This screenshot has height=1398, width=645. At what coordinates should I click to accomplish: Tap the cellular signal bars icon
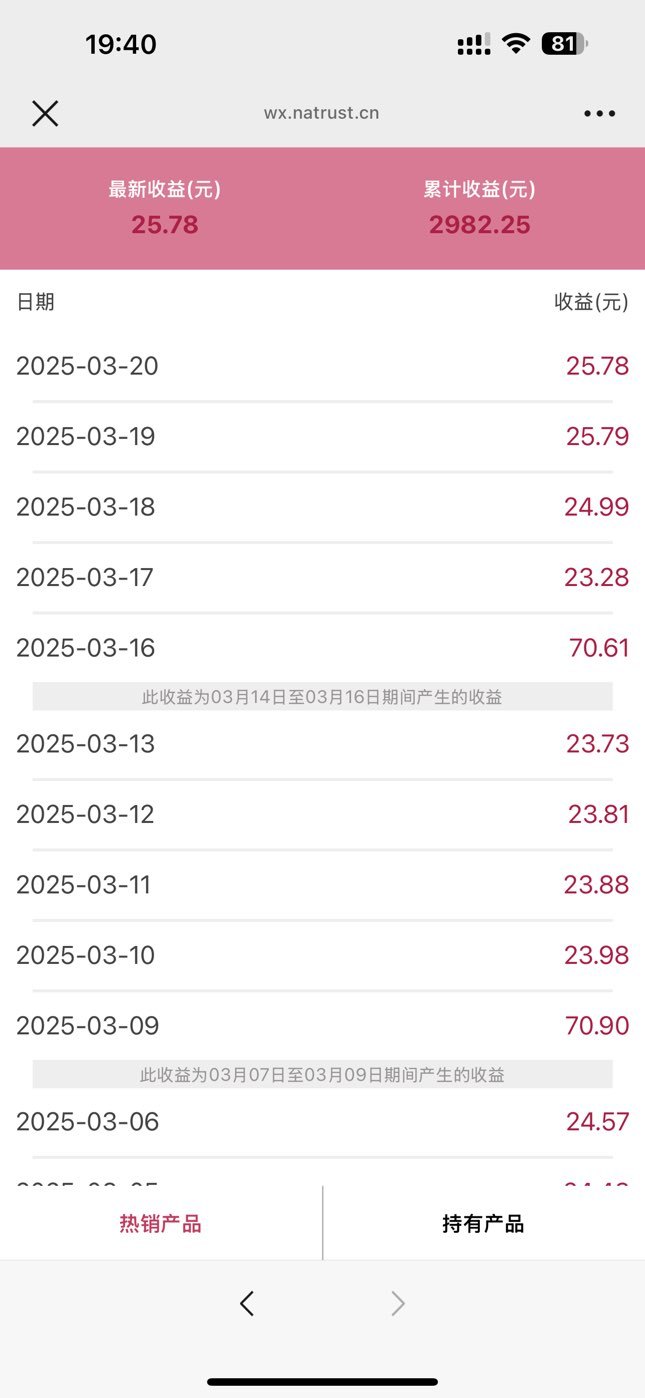click(x=474, y=44)
